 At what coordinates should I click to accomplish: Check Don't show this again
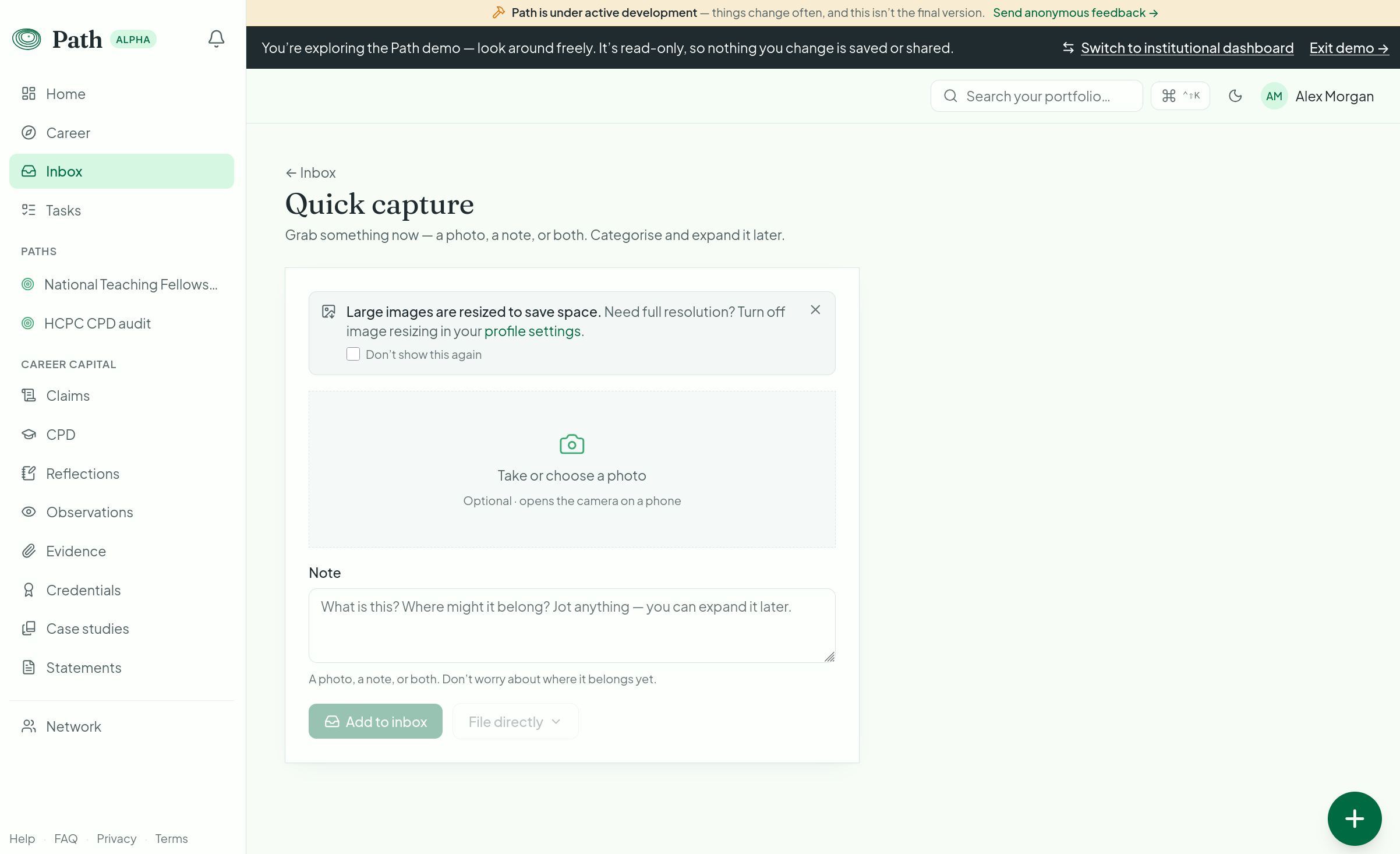click(x=353, y=354)
